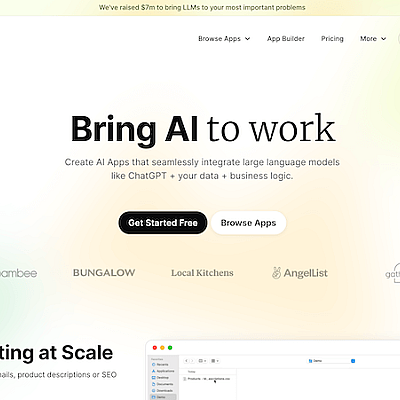Screen dimensions: 400x400
Task: Select Applications in demo Finder sidebar
Action: [x=163, y=371]
